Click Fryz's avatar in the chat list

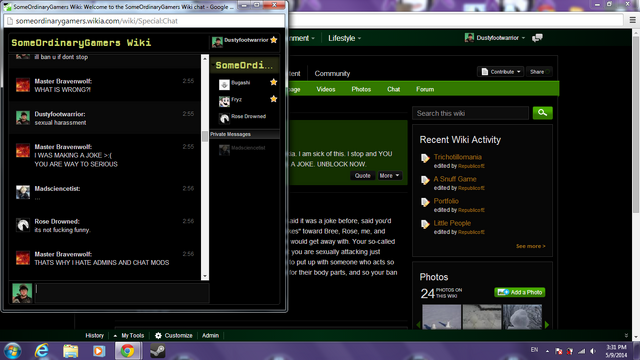224,101
